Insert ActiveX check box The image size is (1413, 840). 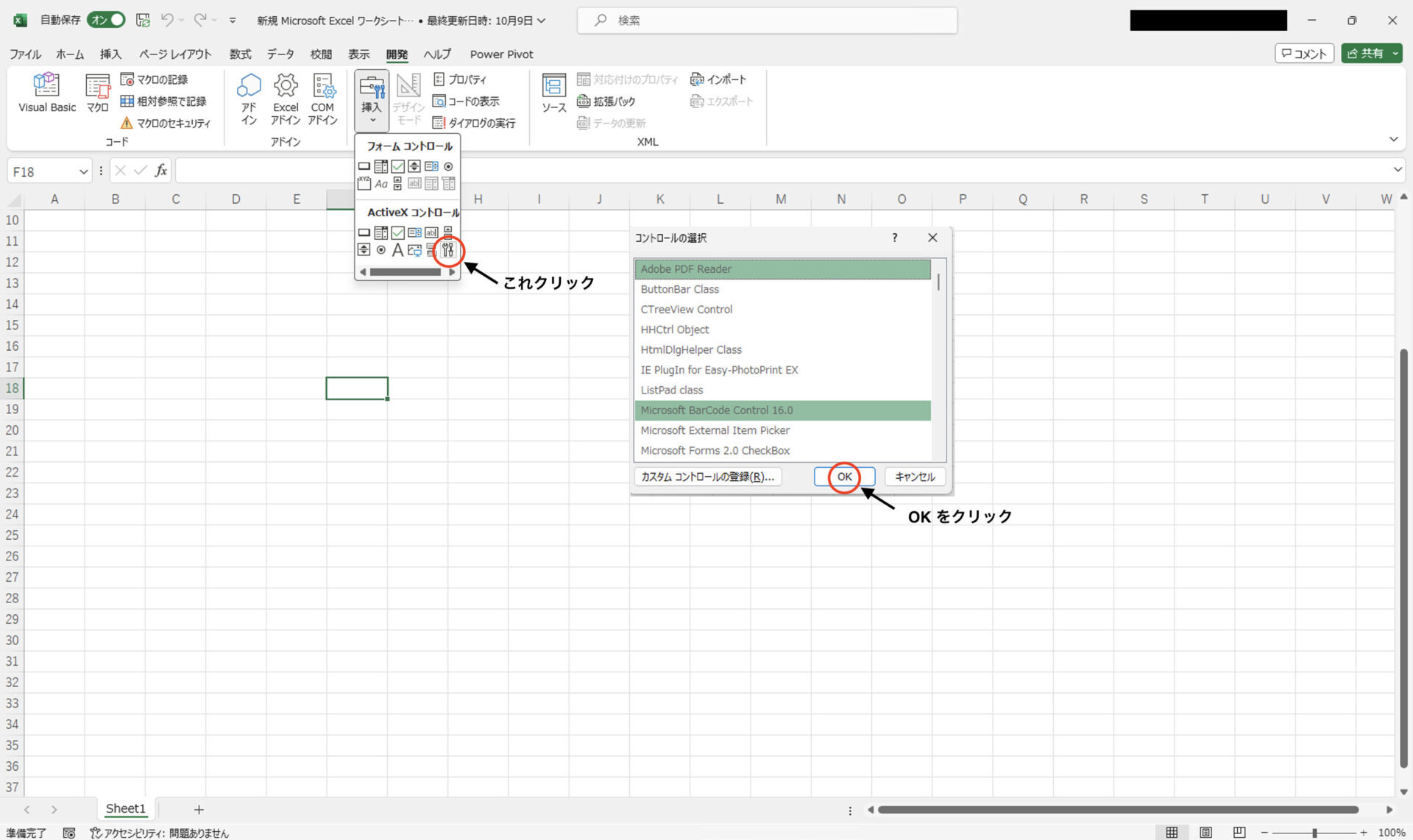click(398, 232)
